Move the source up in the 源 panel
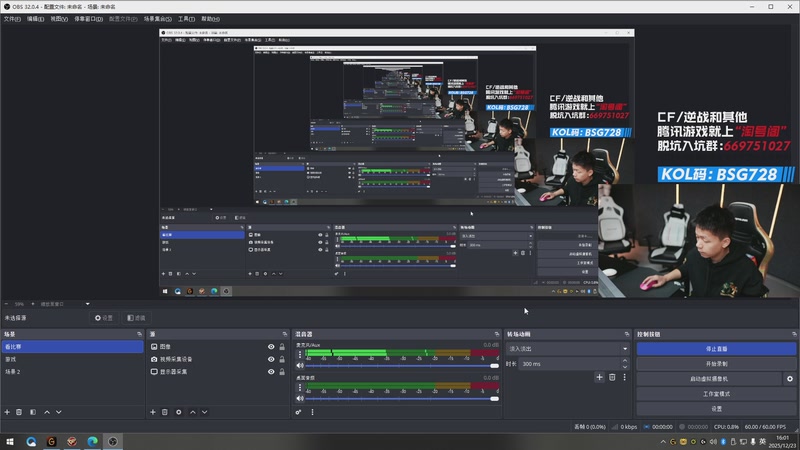The image size is (800, 450). pos(193,412)
